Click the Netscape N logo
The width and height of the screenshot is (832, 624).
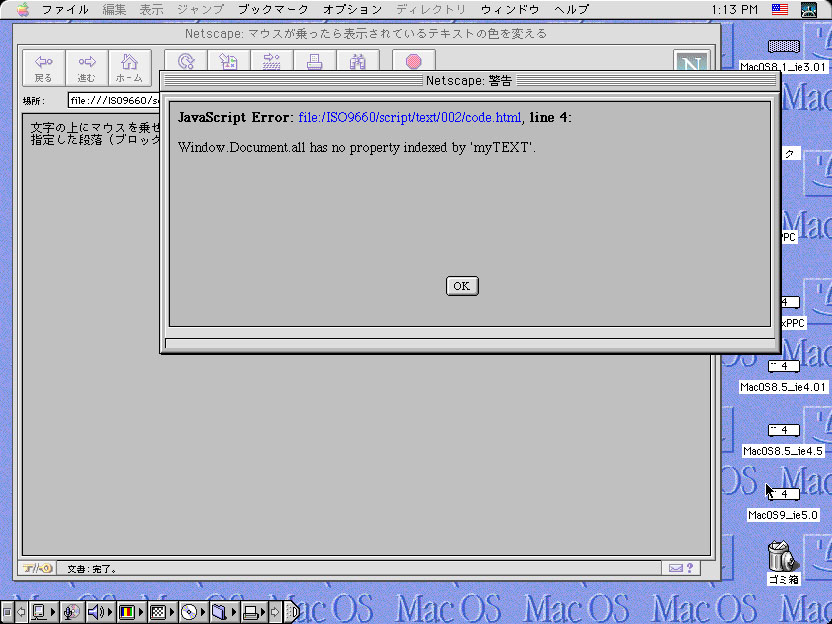(x=691, y=61)
